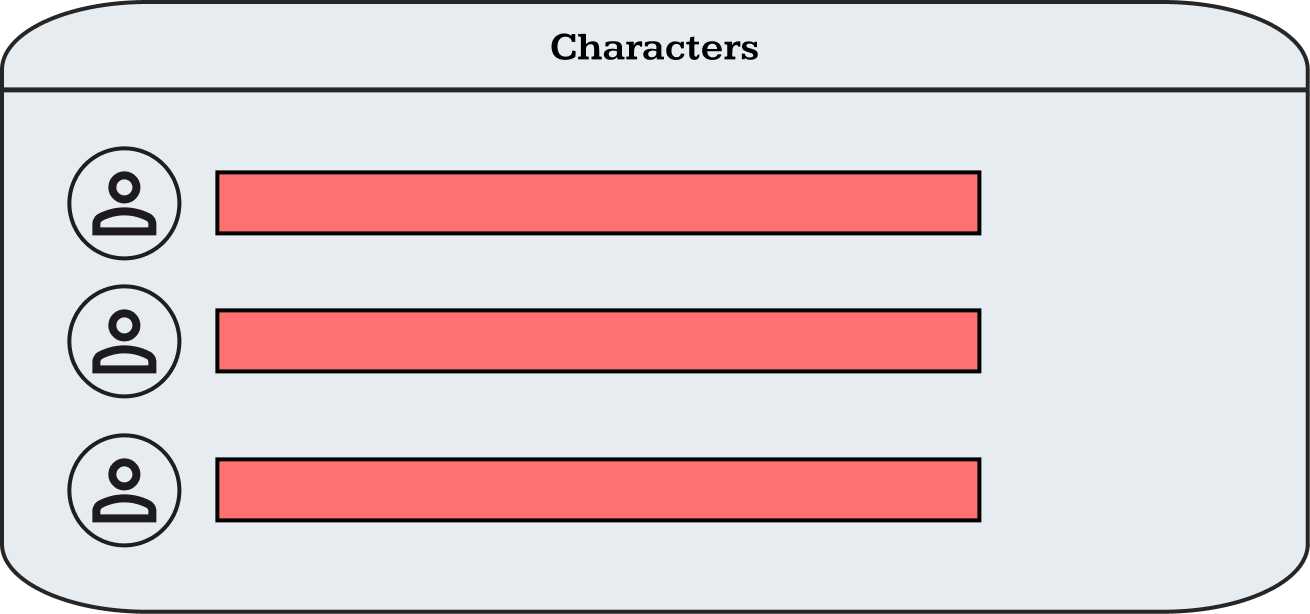Open the middle character list entry
1310x614 pixels.
pyautogui.click(x=598, y=341)
